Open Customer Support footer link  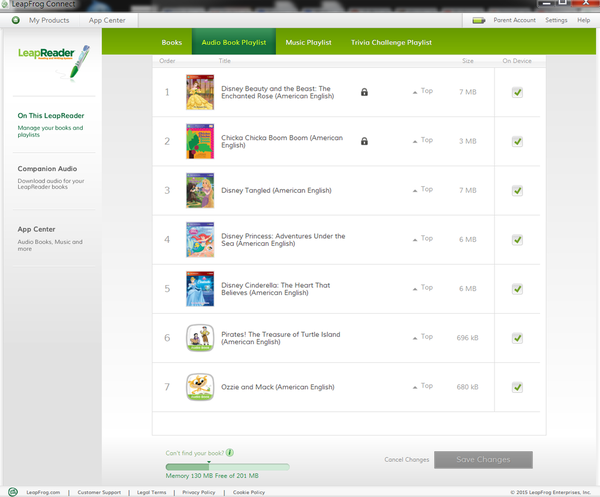99,492
